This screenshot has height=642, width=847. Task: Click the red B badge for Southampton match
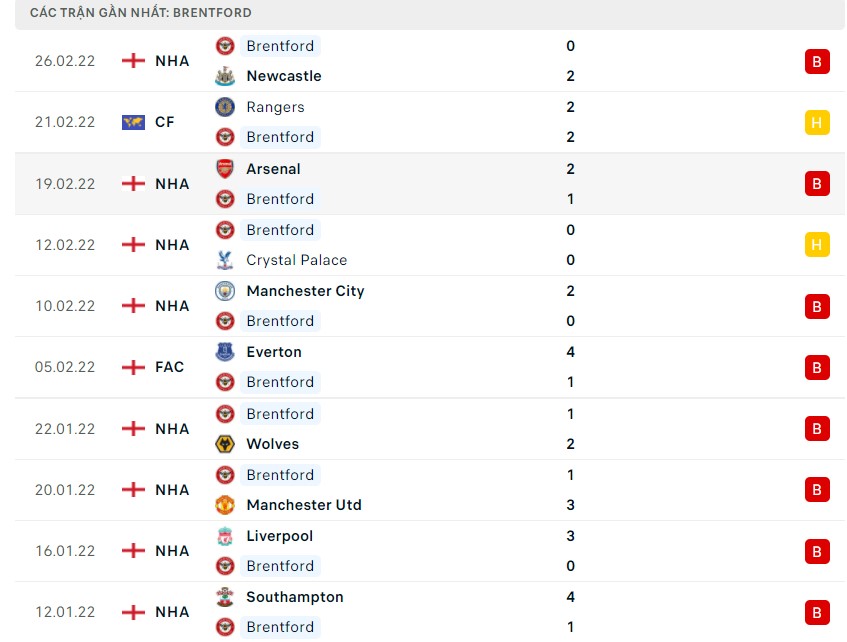[x=817, y=612]
